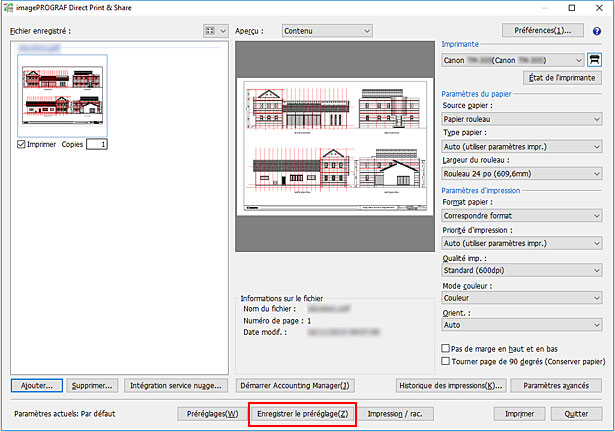Screen dimensions: 615x432
Task: Open the Aperçu Contenu dropdown
Action: click(x=325, y=31)
